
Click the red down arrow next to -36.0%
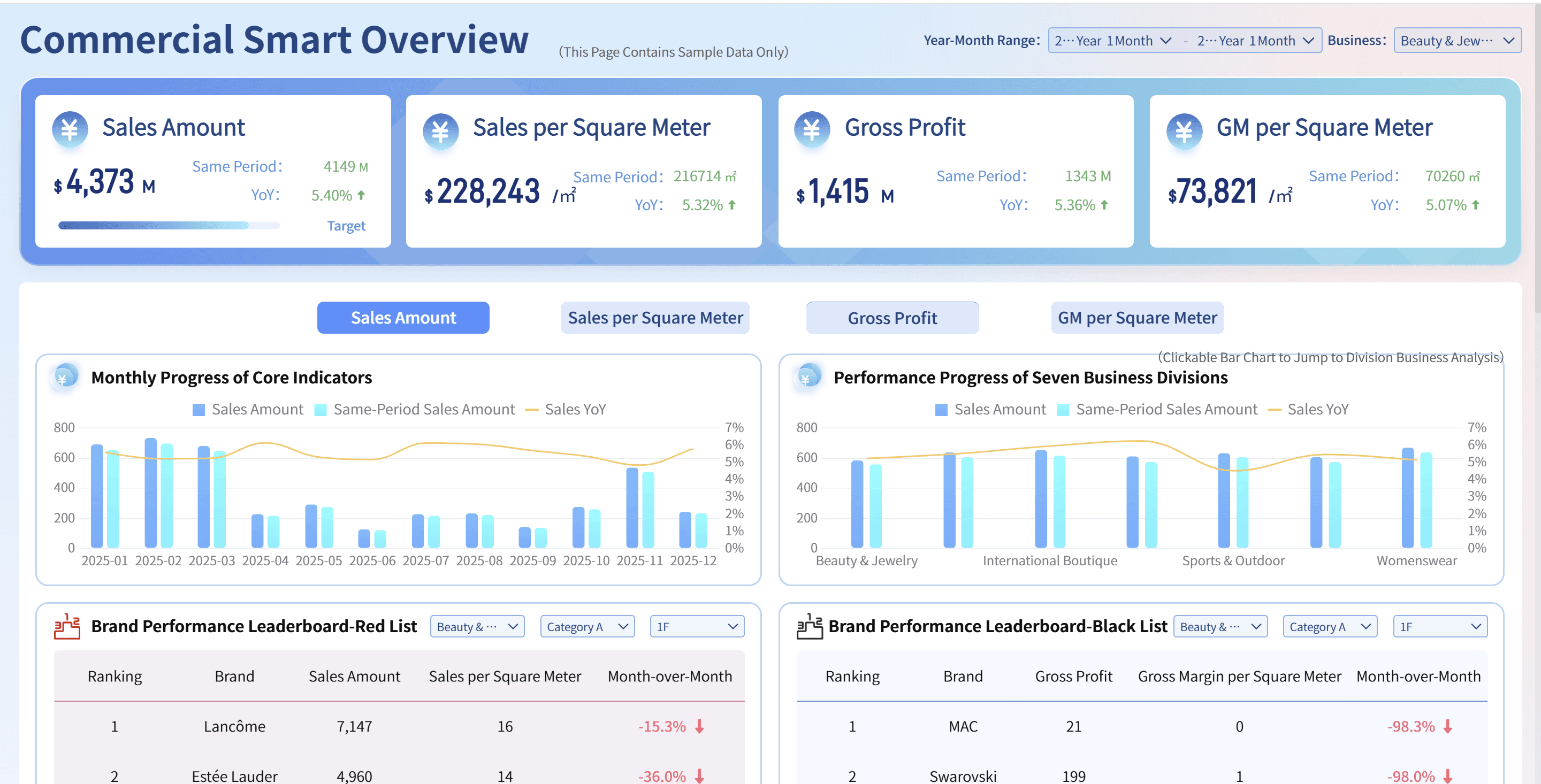[699, 776]
